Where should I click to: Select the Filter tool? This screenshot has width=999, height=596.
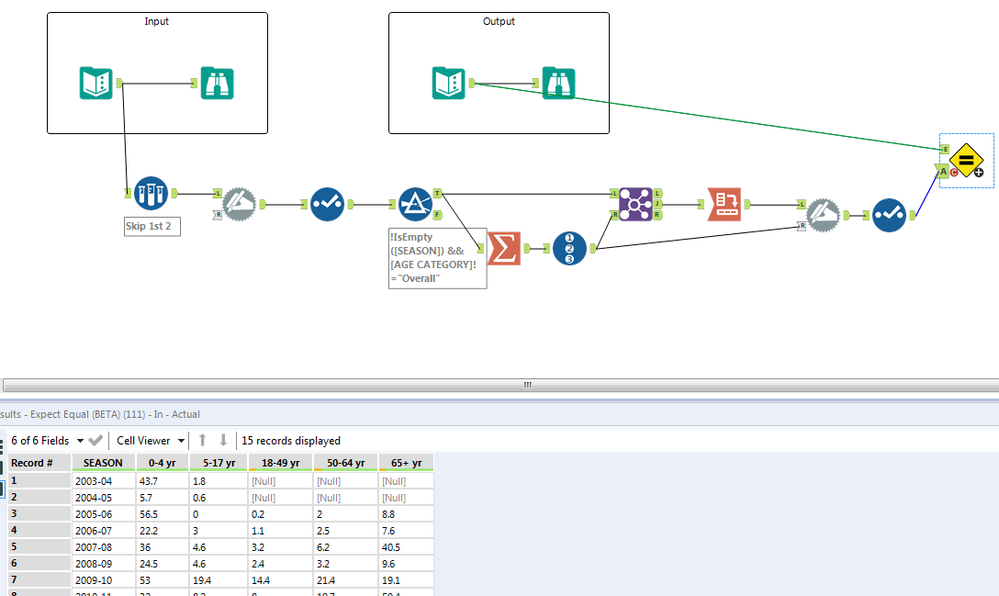(415, 204)
